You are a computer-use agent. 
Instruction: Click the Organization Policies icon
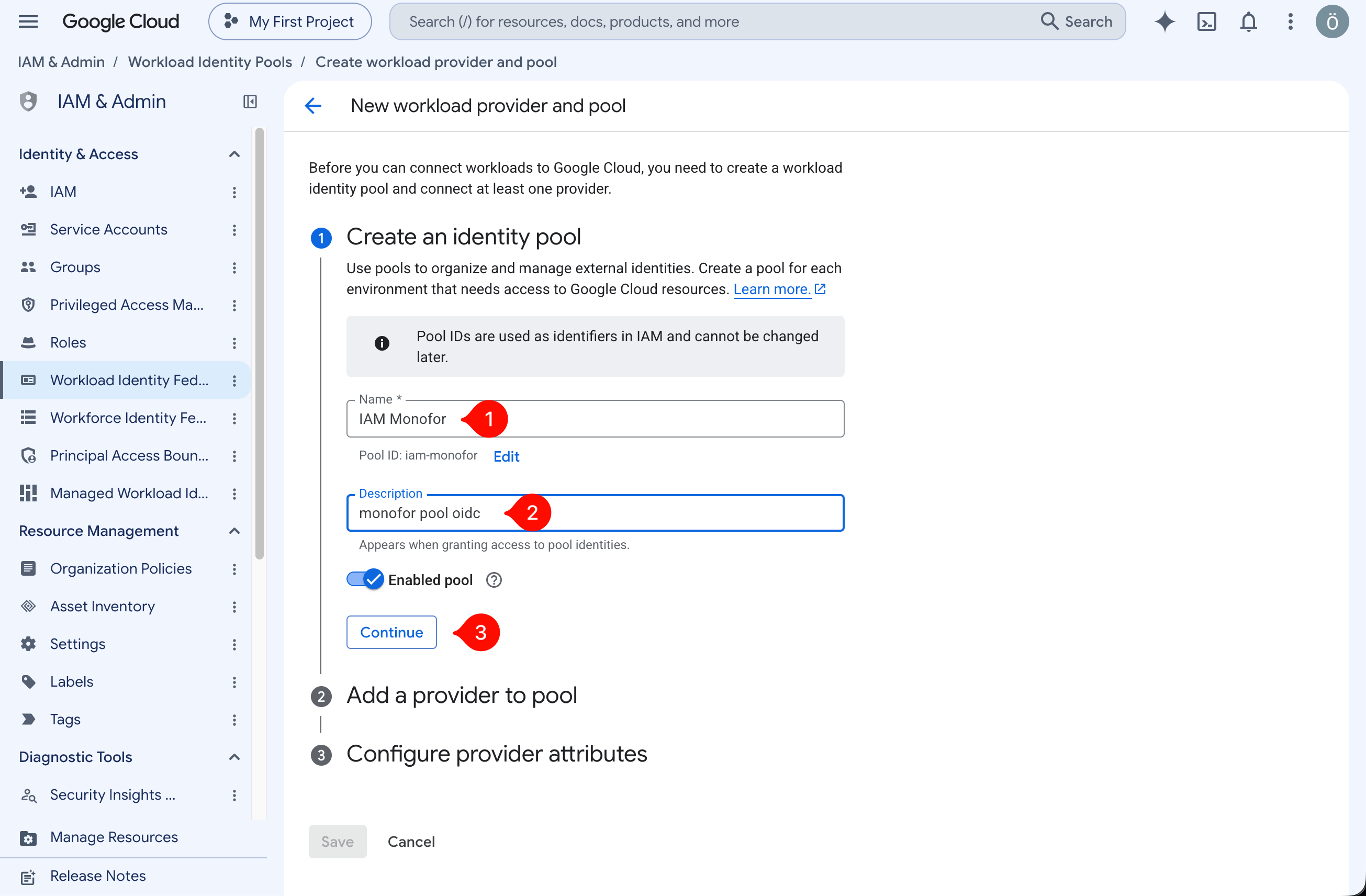point(28,569)
